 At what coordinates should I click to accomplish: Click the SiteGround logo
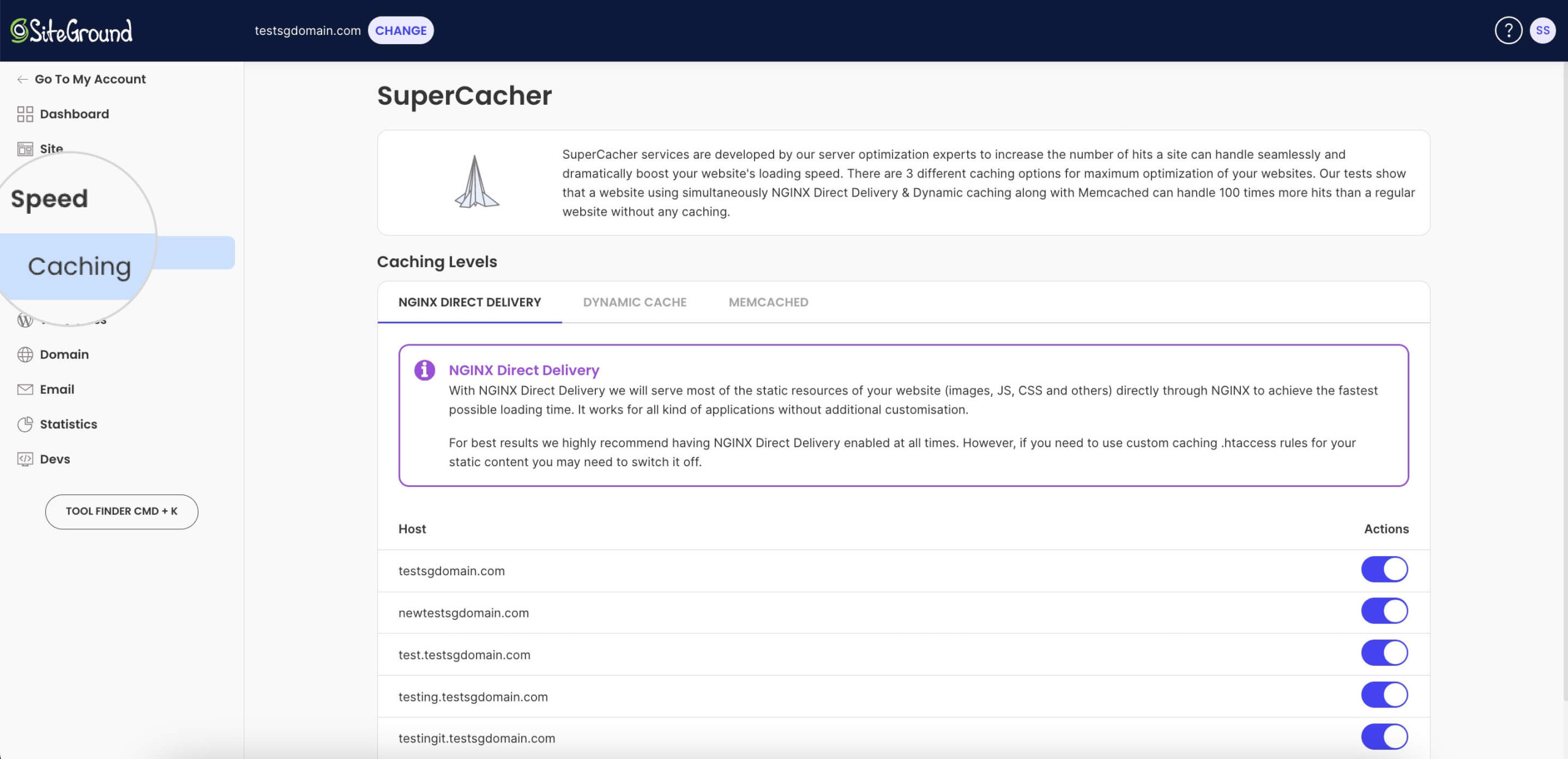(x=71, y=31)
